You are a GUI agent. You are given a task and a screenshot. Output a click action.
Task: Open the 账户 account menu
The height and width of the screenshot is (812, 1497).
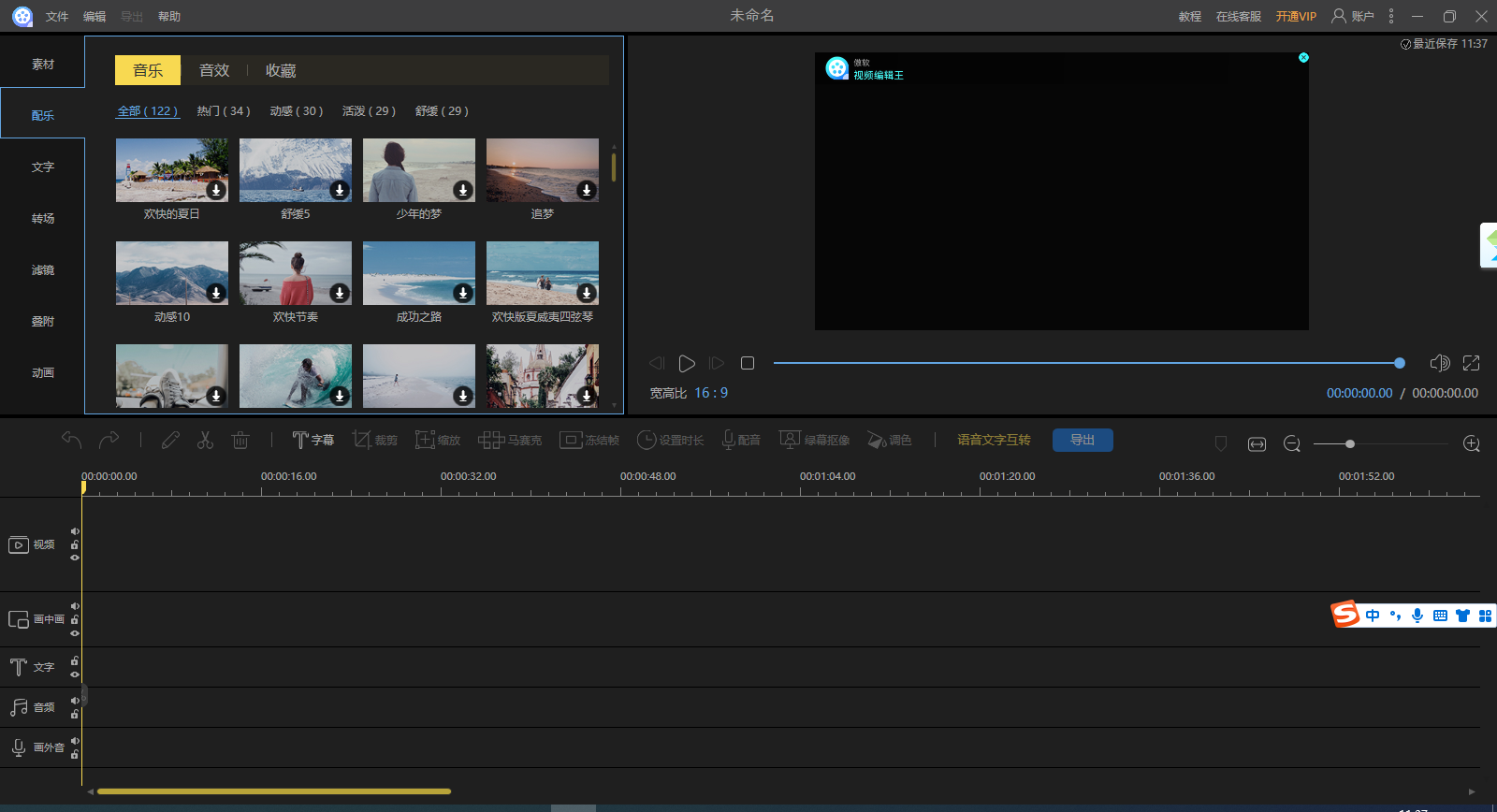coord(1353,16)
